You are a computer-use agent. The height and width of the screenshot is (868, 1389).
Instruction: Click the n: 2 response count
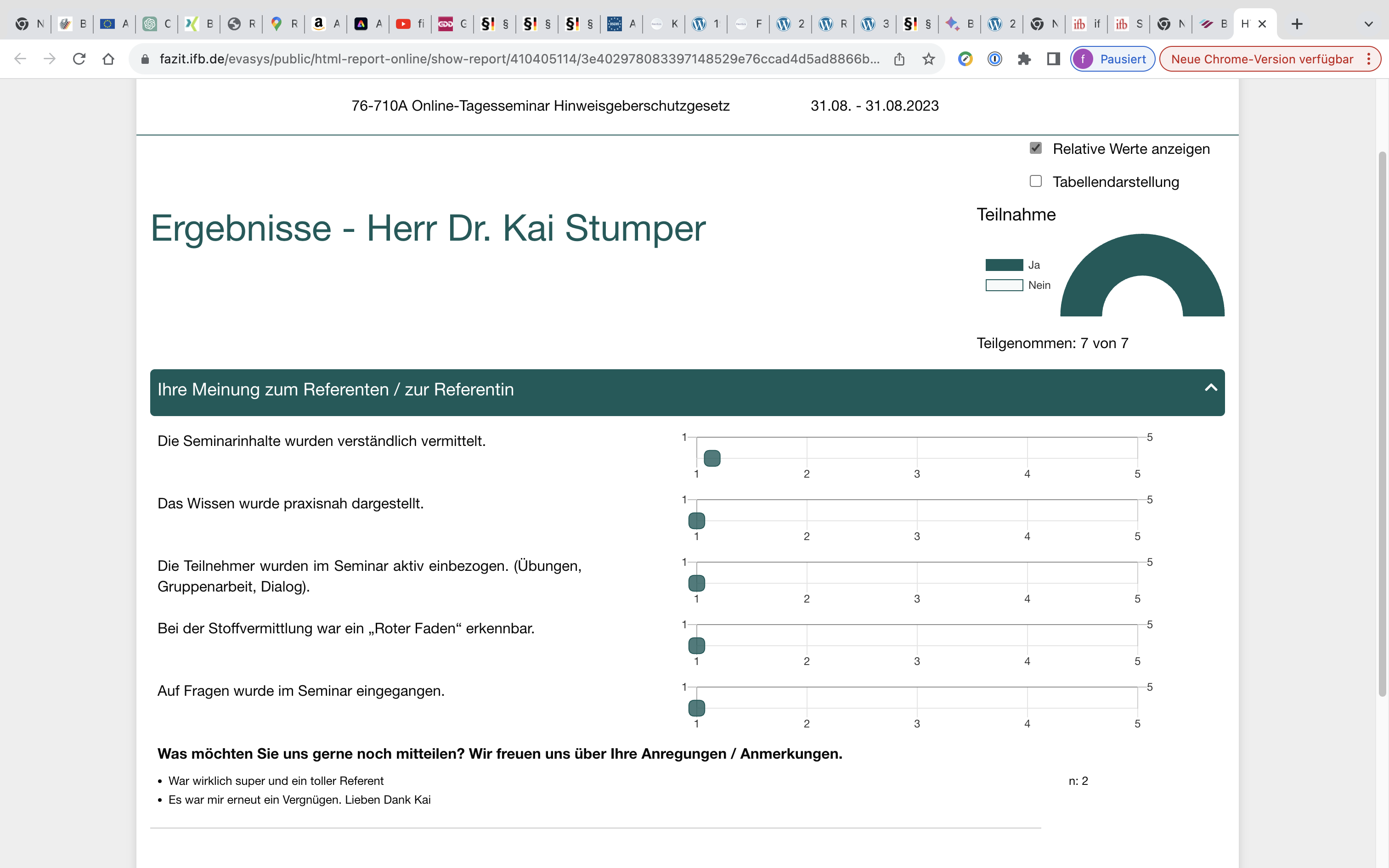(x=1078, y=781)
